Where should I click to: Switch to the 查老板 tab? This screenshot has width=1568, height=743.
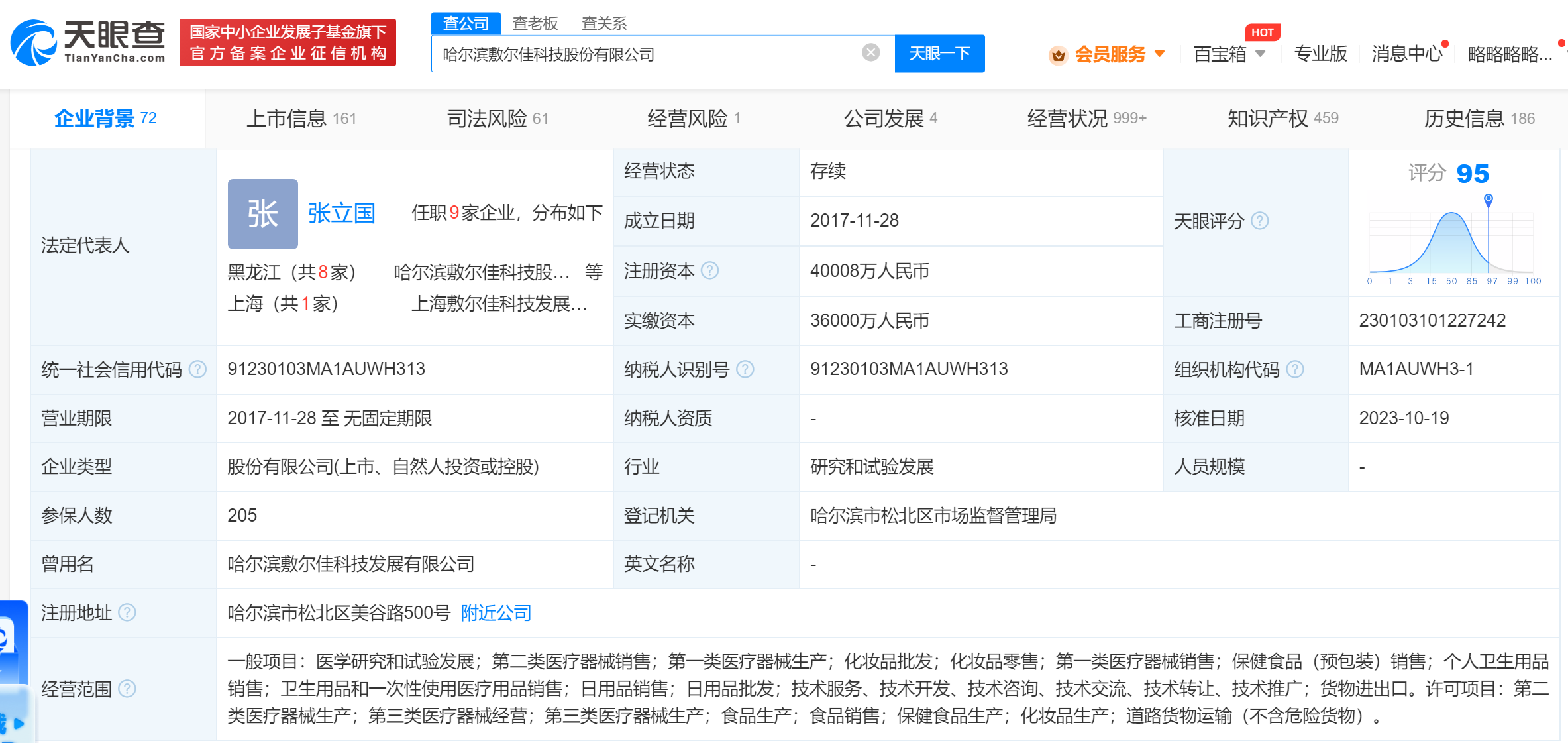(x=534, y=23)
